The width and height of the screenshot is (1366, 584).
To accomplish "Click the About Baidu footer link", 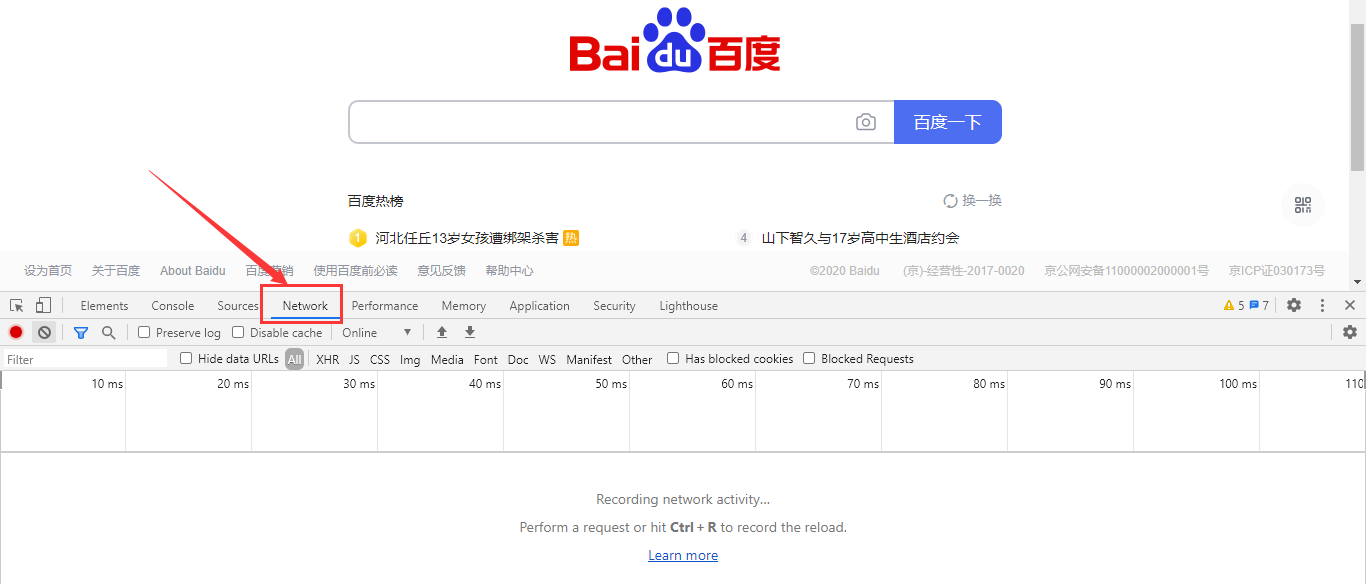I will coord(193,271).
